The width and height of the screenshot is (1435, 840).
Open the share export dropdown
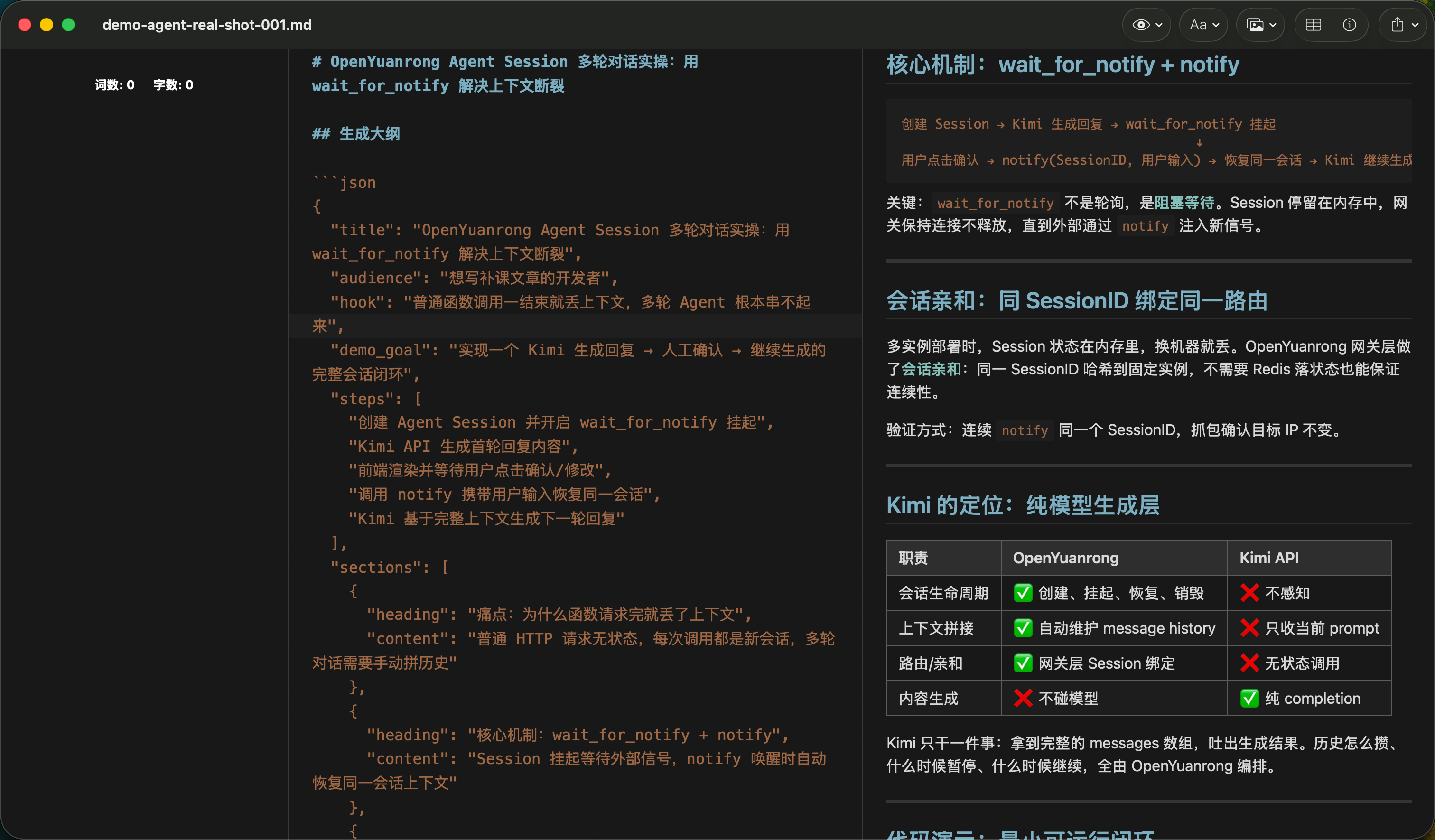click(x=1403, y=25)
